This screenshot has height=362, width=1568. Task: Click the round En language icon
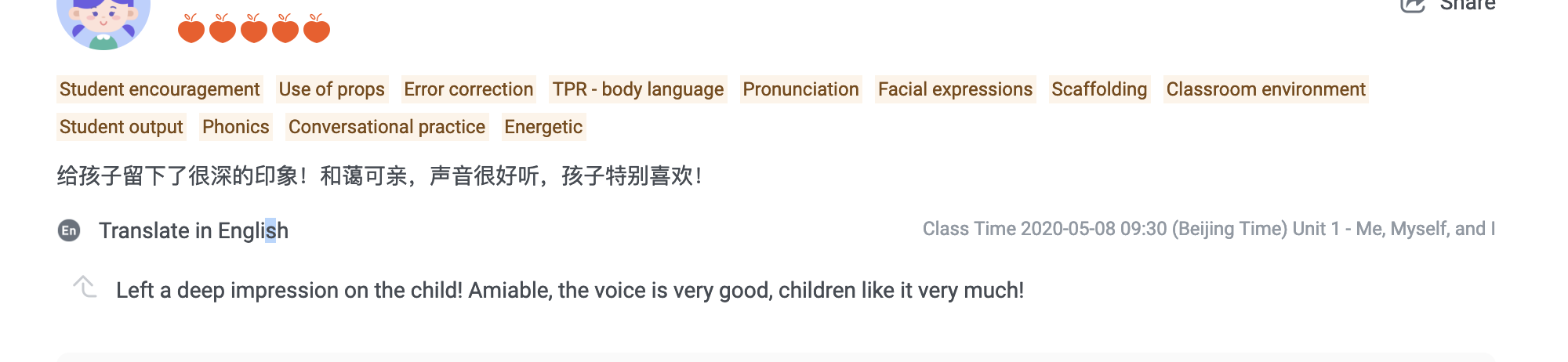click(x=69, y=230)
